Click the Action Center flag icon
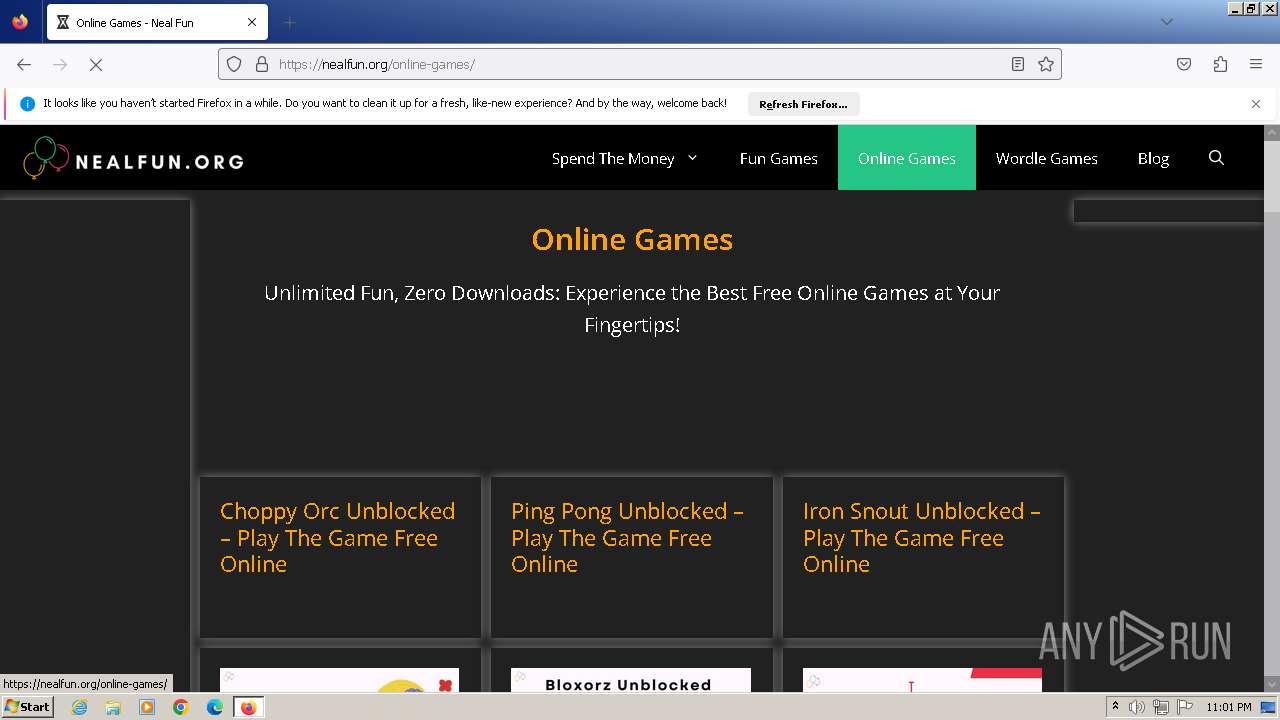1280x720 pixels. coord(1183,707)
